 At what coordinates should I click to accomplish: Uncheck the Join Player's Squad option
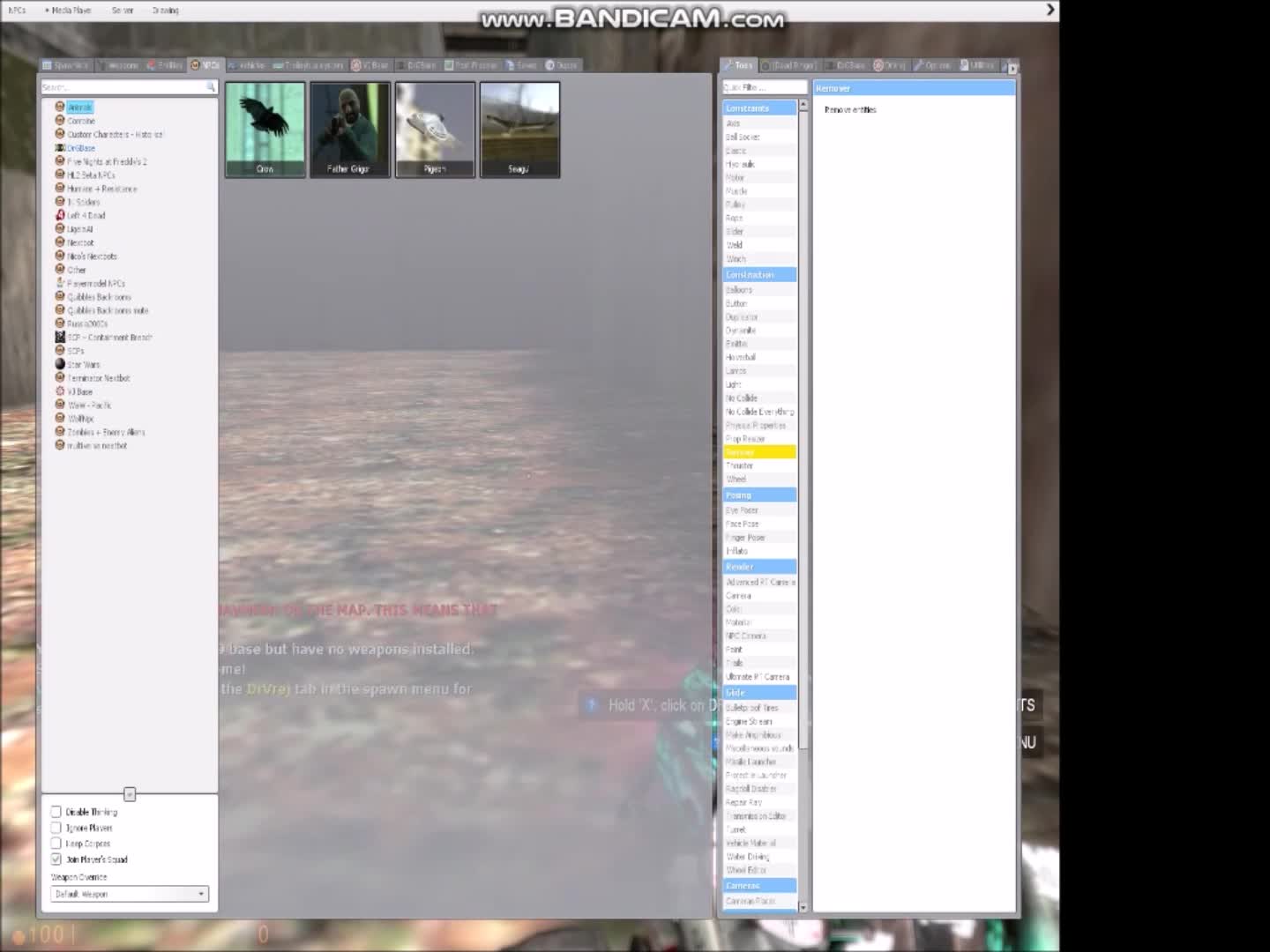coord(56,859)
